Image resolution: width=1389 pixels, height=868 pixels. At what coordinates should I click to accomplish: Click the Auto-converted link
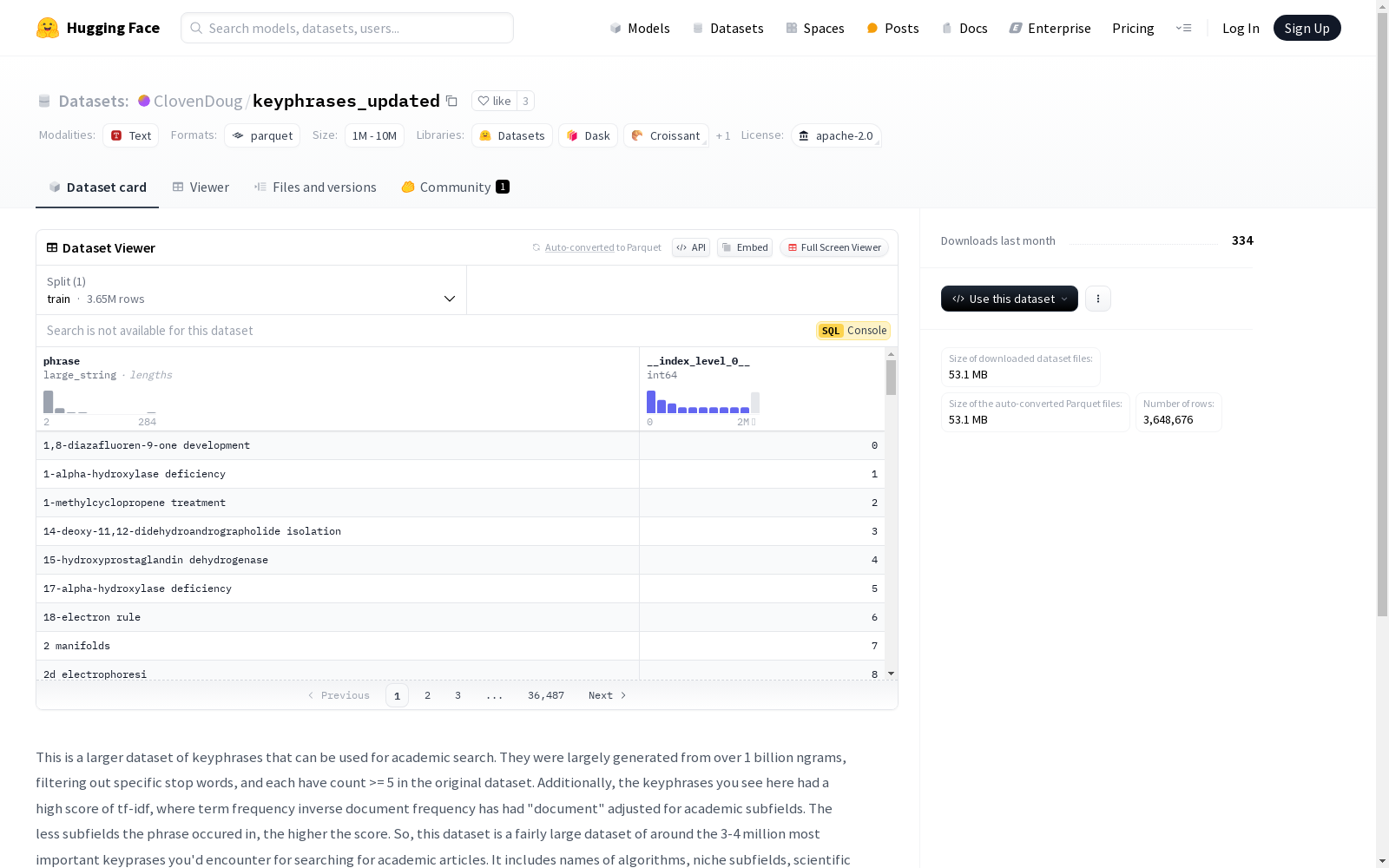[x=580, y=247]
